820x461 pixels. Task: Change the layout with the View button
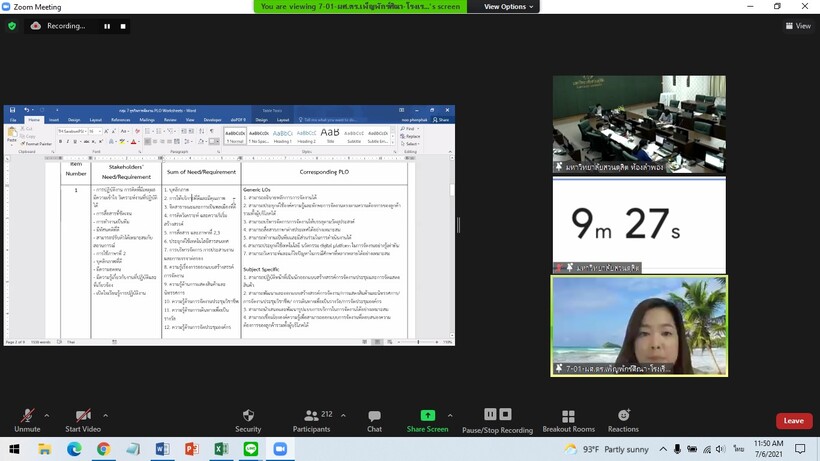tap(798, 26)
